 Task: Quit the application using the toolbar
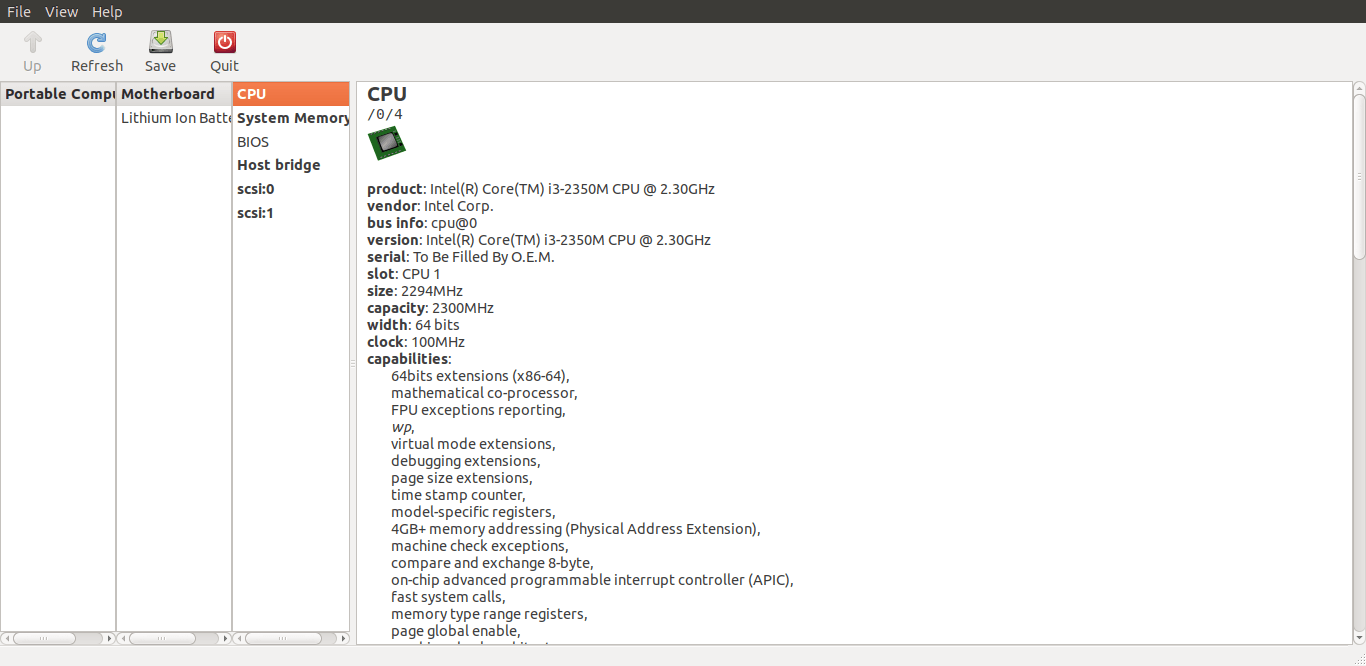[x=224, y=42]
